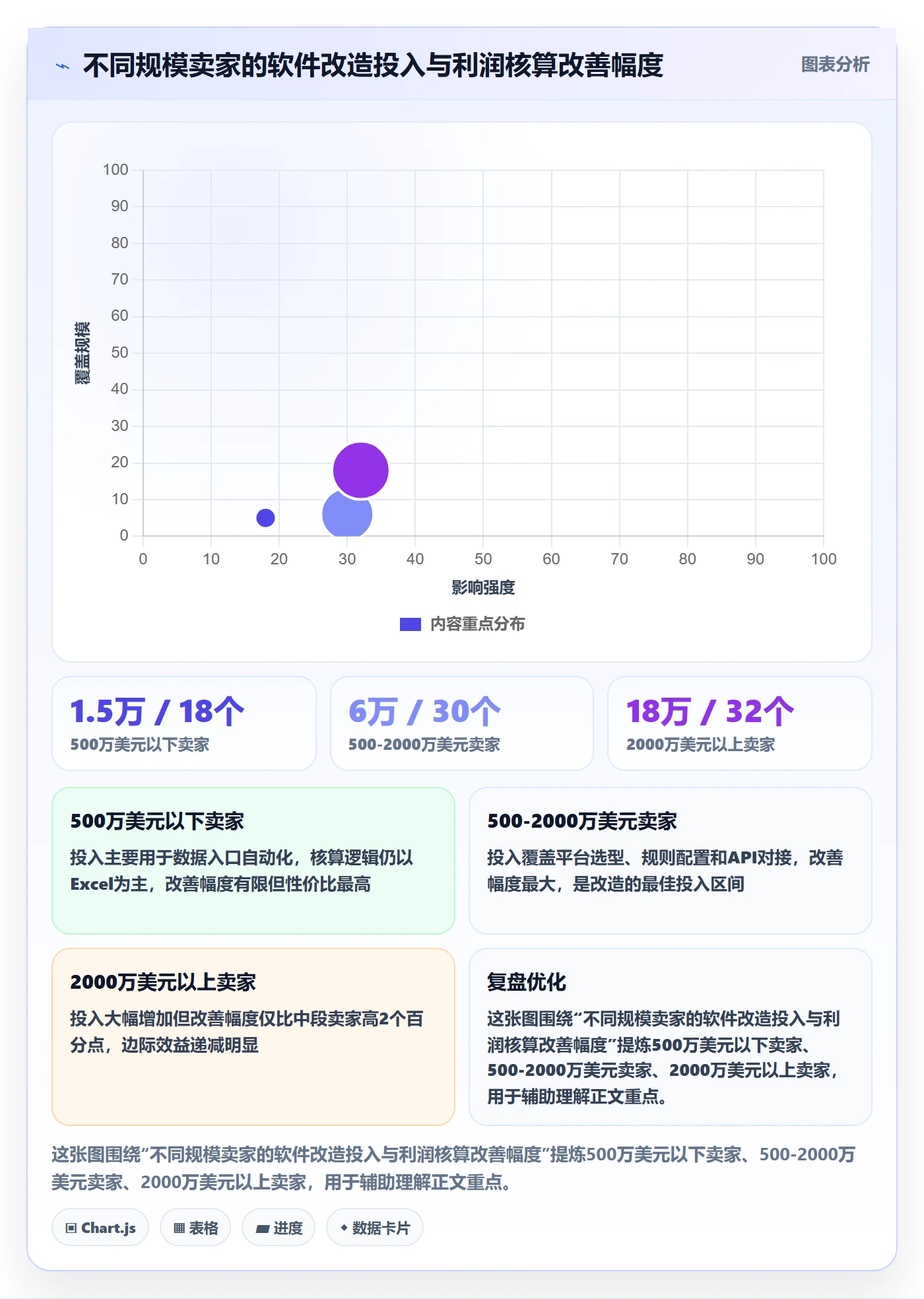Click the text 边际效益递减明显 in the orange card
Image resolution: width=924 pixels, height=1299 pixels.
click(190, 1045)
